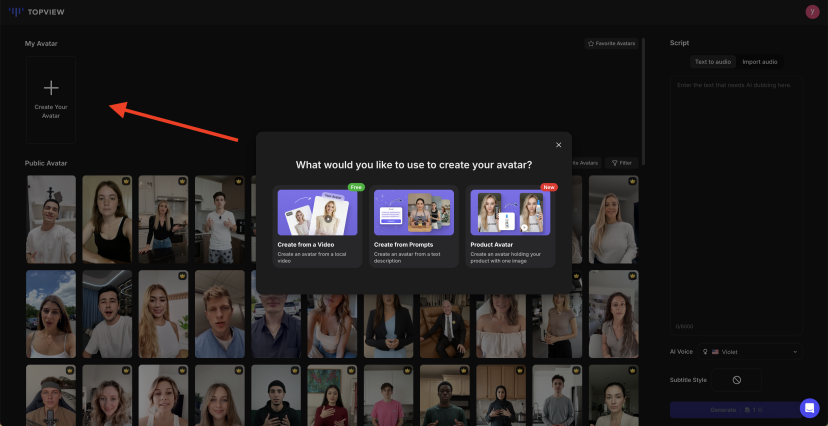
Task: Select the woman wearing black hijab avatar
Action: tap(501, 395)
